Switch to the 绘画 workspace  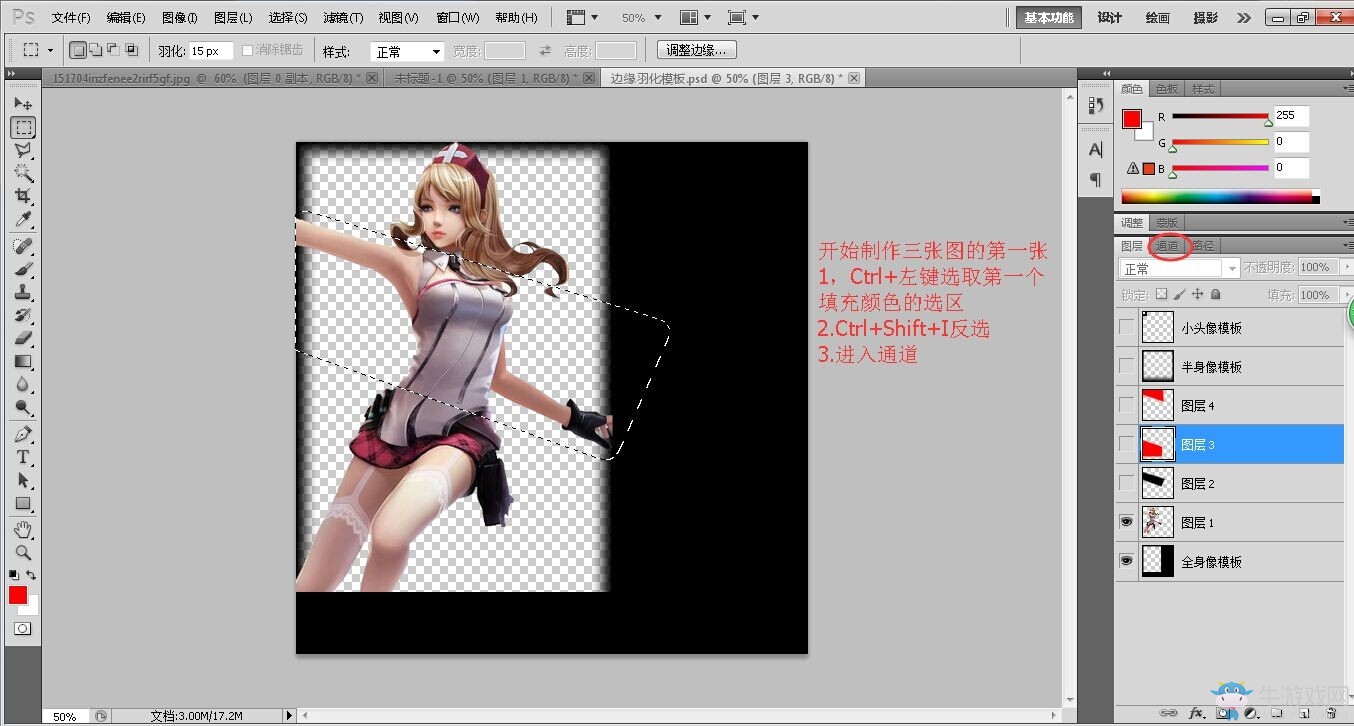pyautogui.click(x=1158, y=18)
